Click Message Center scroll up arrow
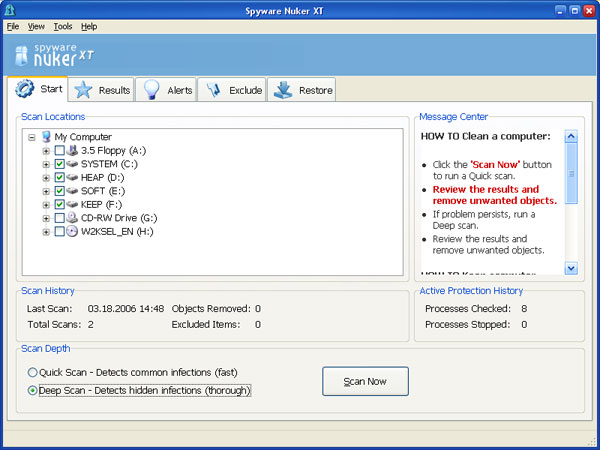The width and height of the screenshot is (600, 450). (x=571, y=136)
